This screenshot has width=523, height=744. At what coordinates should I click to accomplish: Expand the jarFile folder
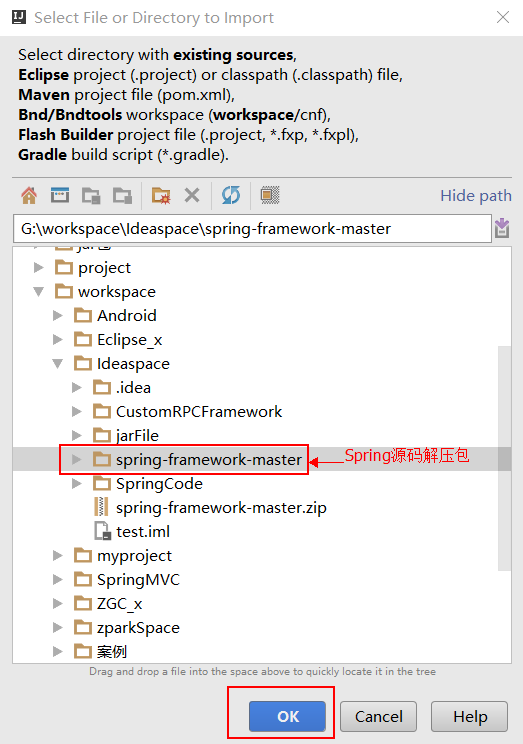(x=76, y=436)
